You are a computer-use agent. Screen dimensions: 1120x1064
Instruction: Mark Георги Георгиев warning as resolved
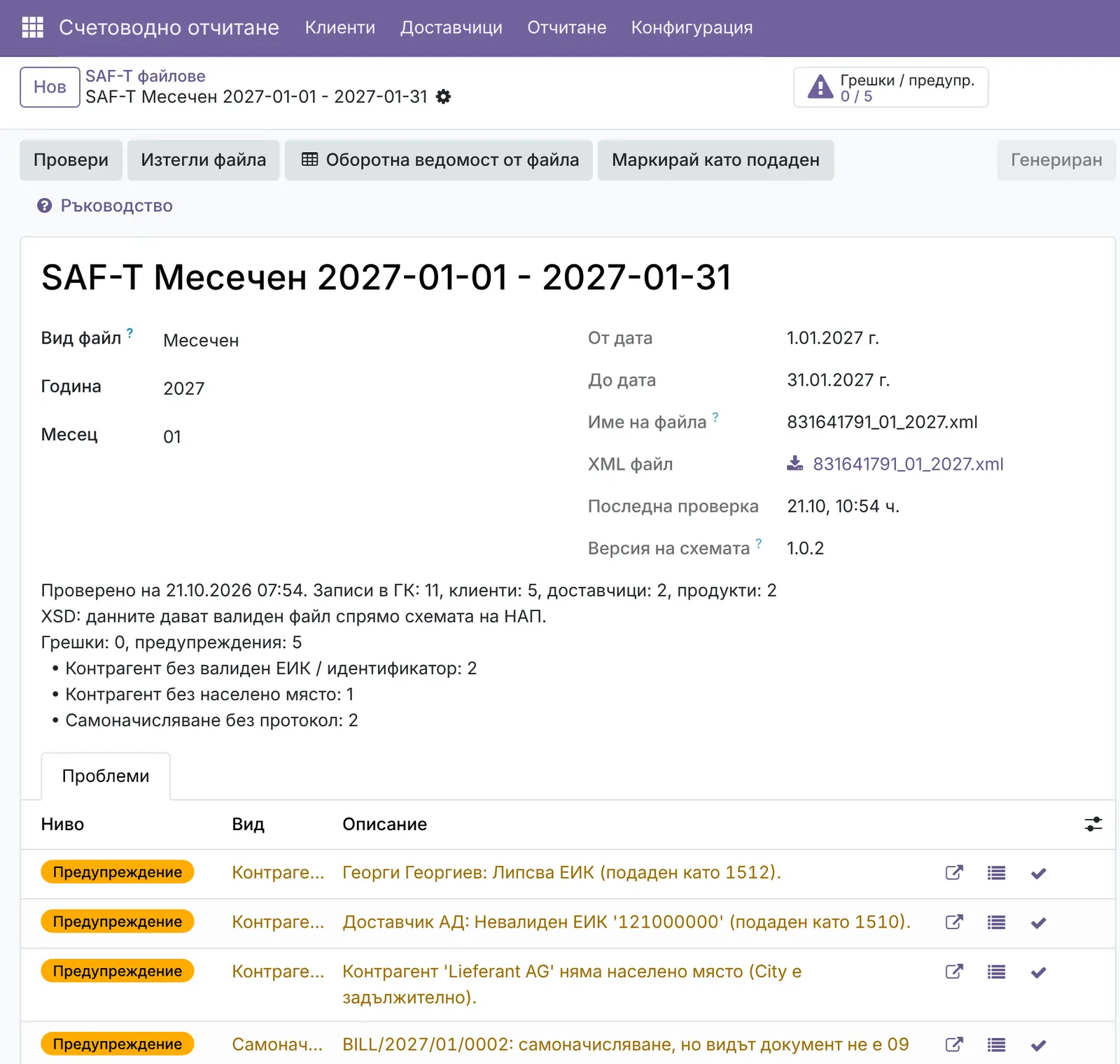pyautogui.click(x=1039, y=873)
